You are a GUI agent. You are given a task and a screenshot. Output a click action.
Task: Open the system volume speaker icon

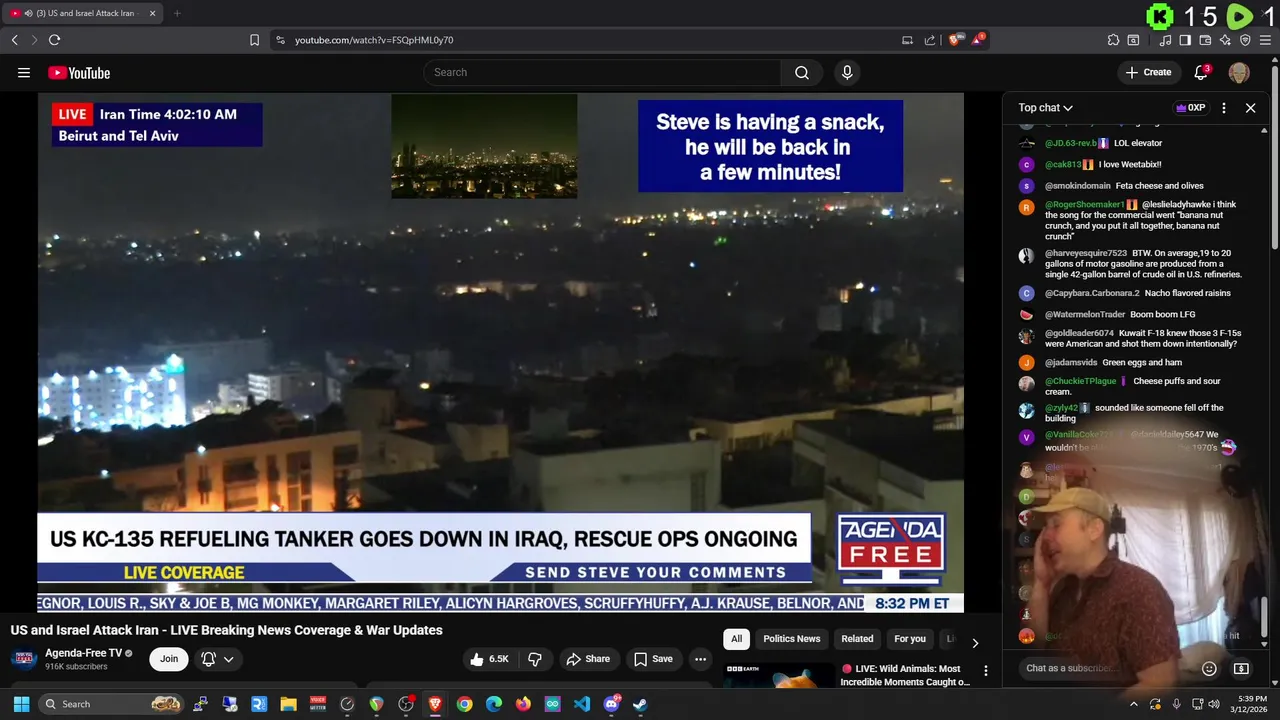1213,704
